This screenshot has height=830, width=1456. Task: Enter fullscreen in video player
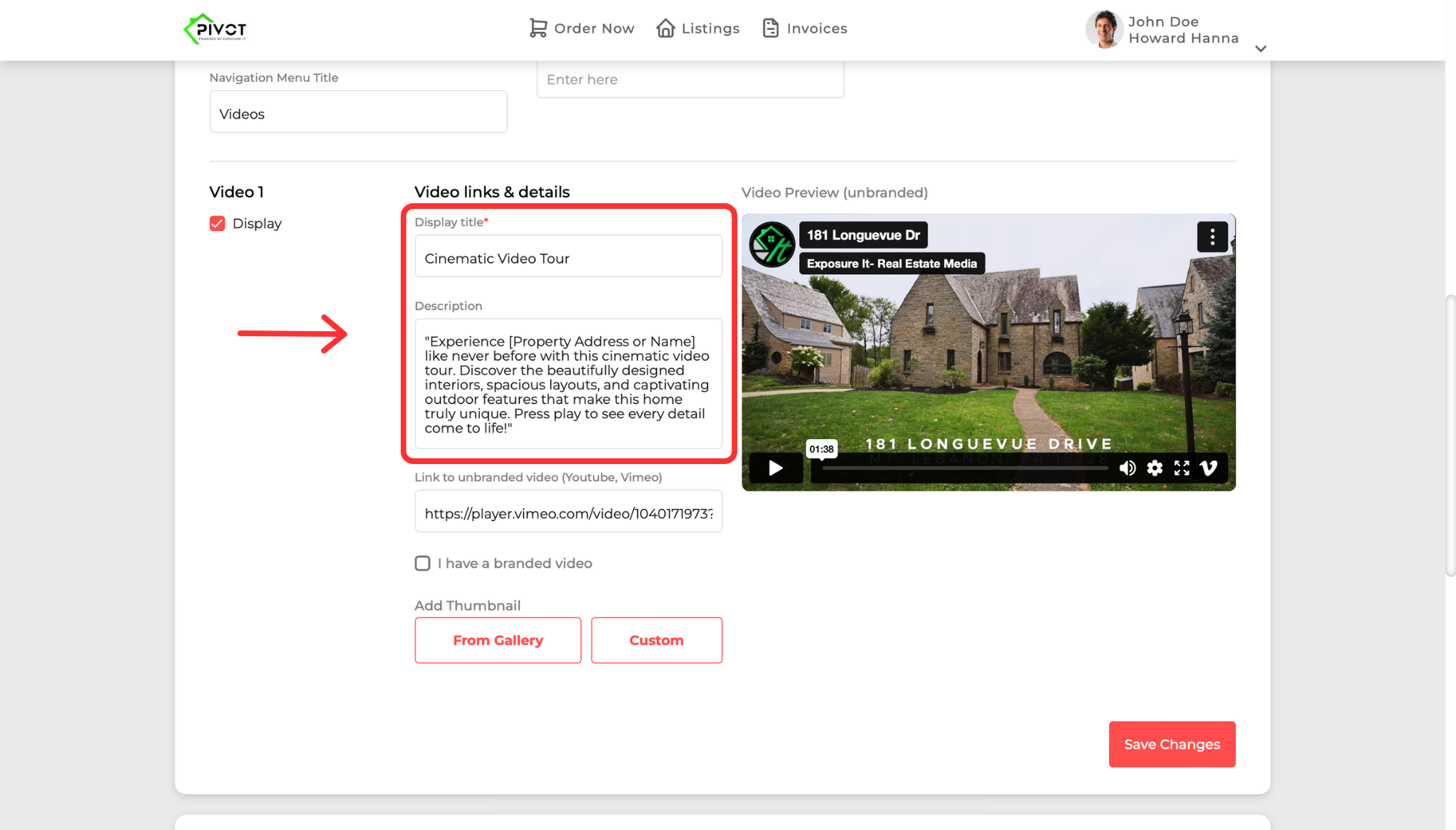click(x=1182, y=468)
